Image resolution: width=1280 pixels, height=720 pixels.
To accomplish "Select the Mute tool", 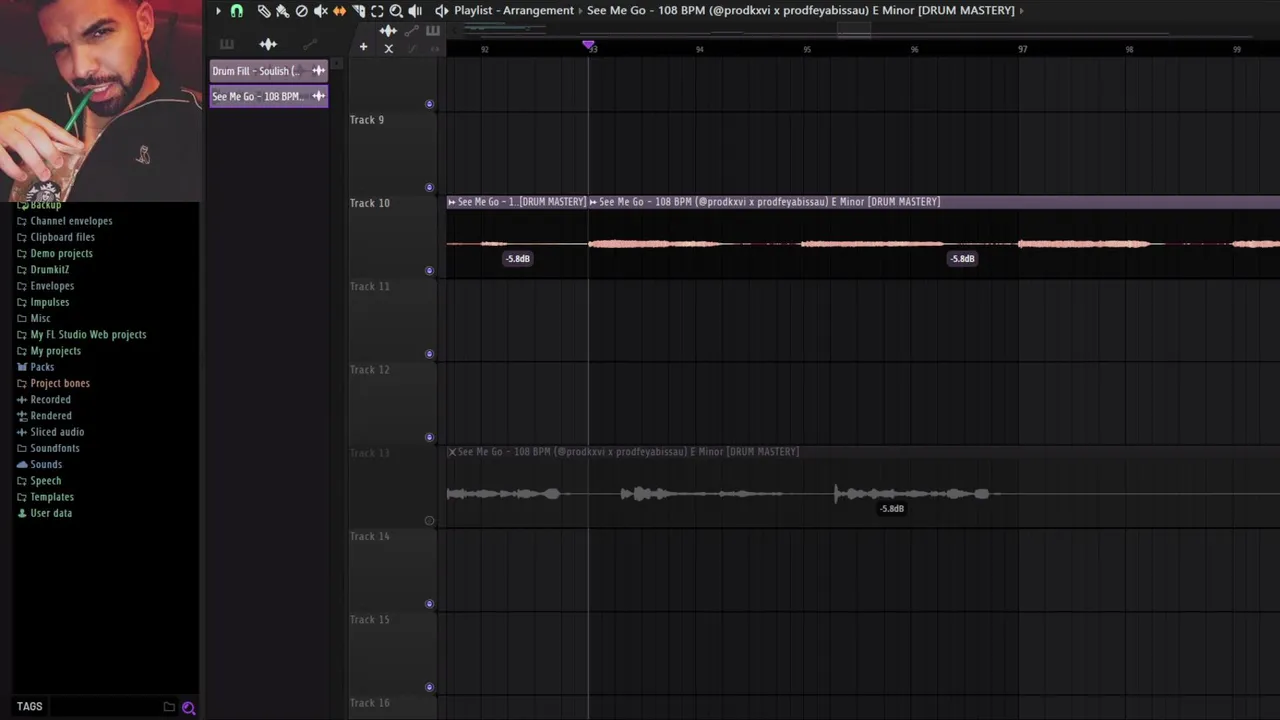I will tap(321, 11).
